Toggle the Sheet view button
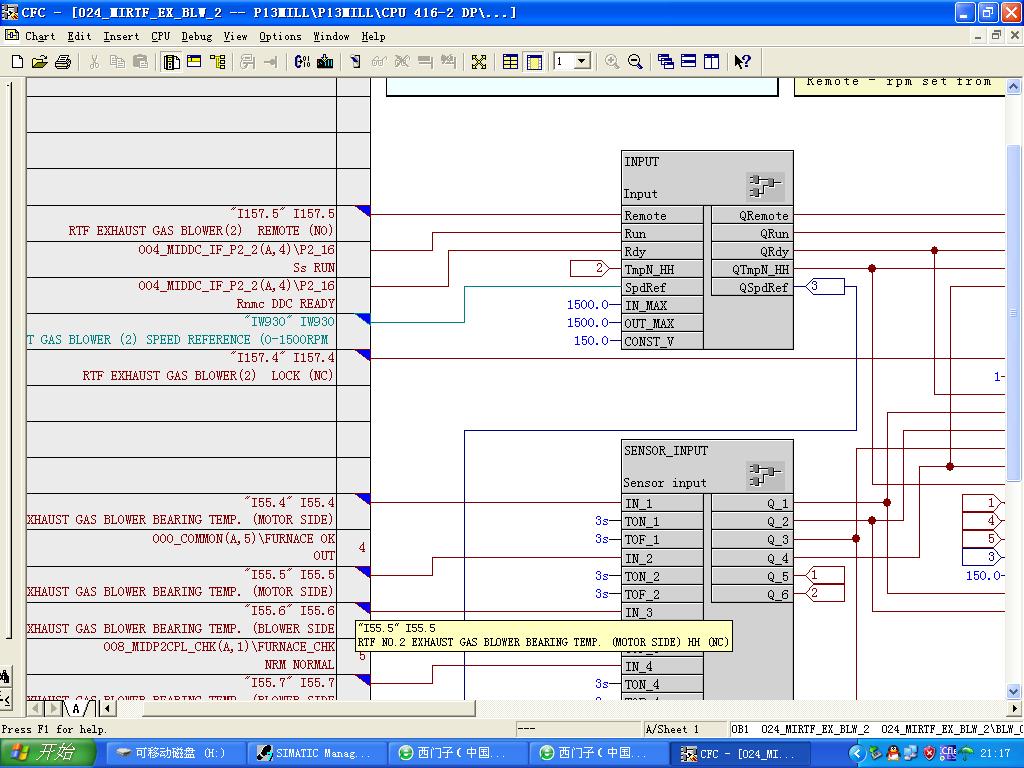 [x=534, y=62]
